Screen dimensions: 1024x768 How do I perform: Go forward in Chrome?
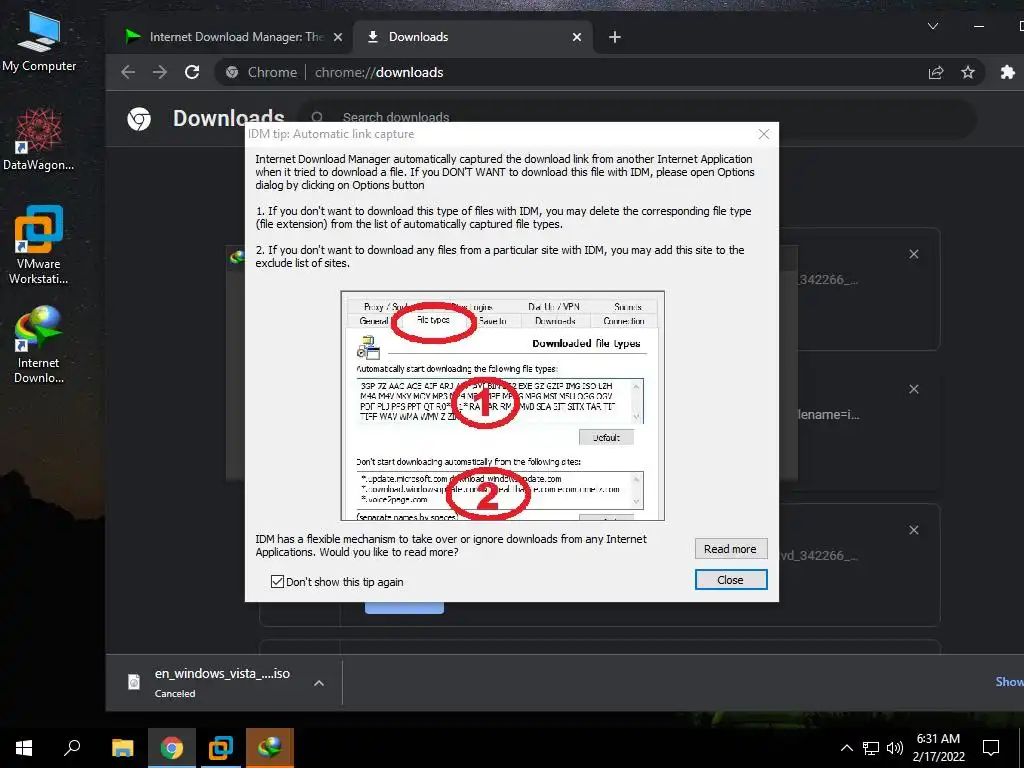(x=160, y=72)
